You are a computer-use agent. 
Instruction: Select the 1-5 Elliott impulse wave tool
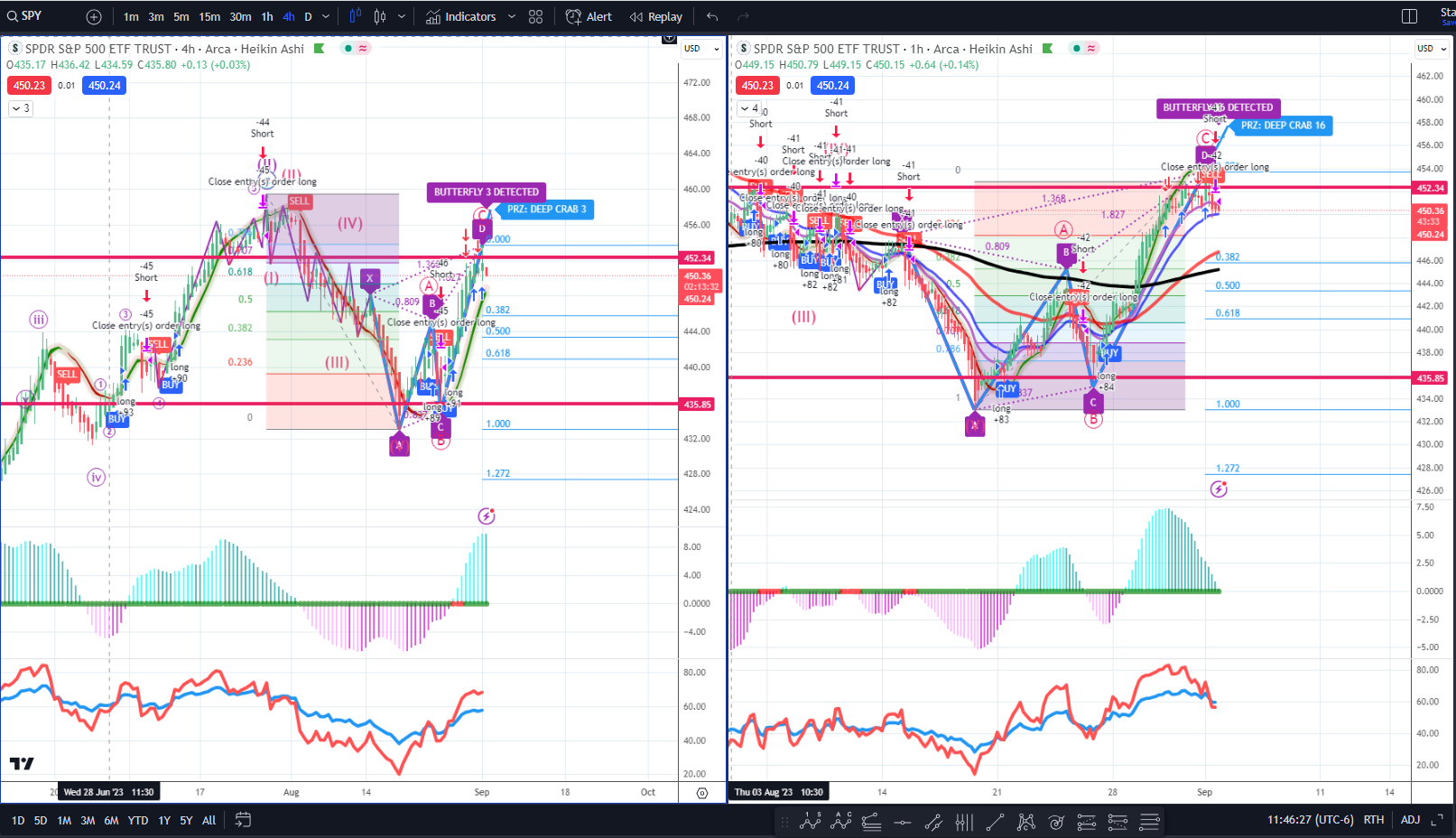pyautogui.click(x=811, y=822)
